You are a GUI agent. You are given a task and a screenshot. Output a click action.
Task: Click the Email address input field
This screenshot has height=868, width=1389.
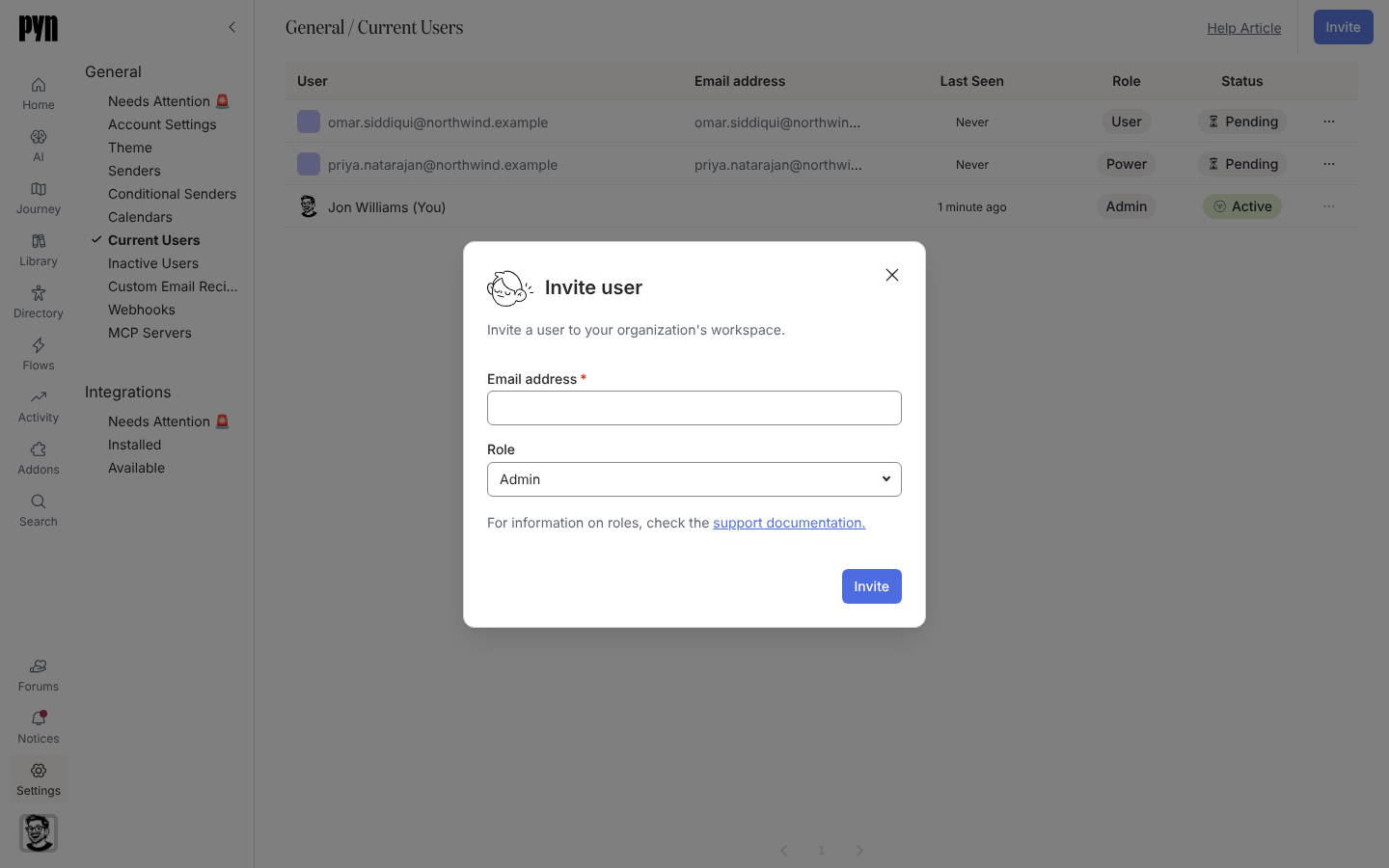point(694,408)
